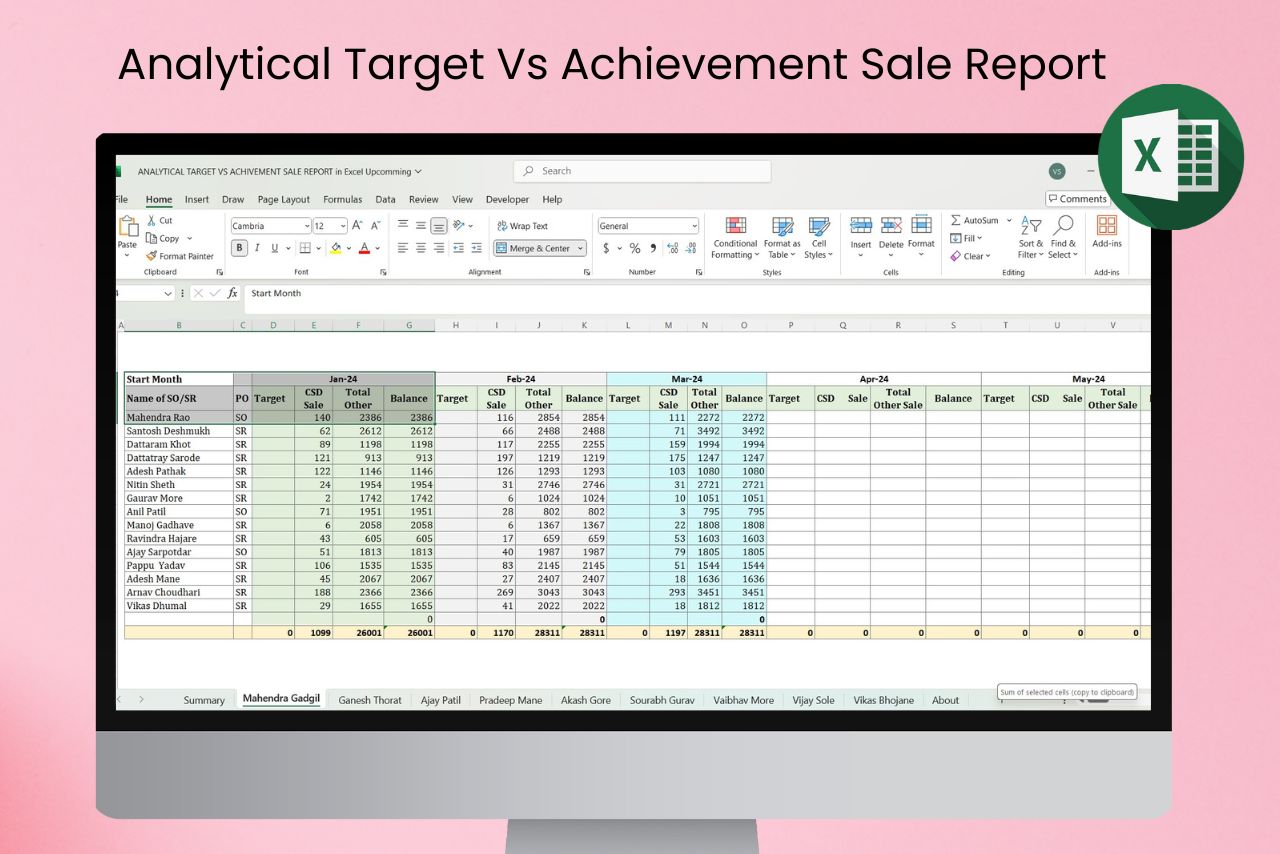Open the font size 12 dropdown
The image size is (1280, 854).
343,226
